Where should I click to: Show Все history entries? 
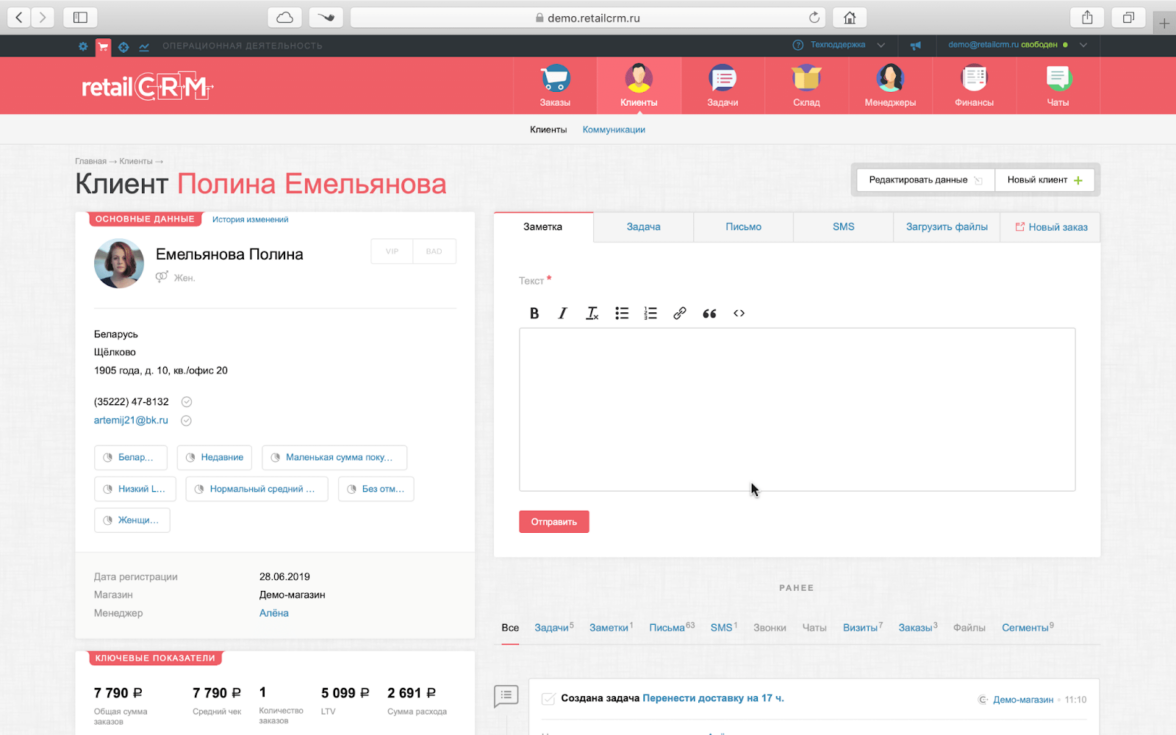click(x=510, y=628)
